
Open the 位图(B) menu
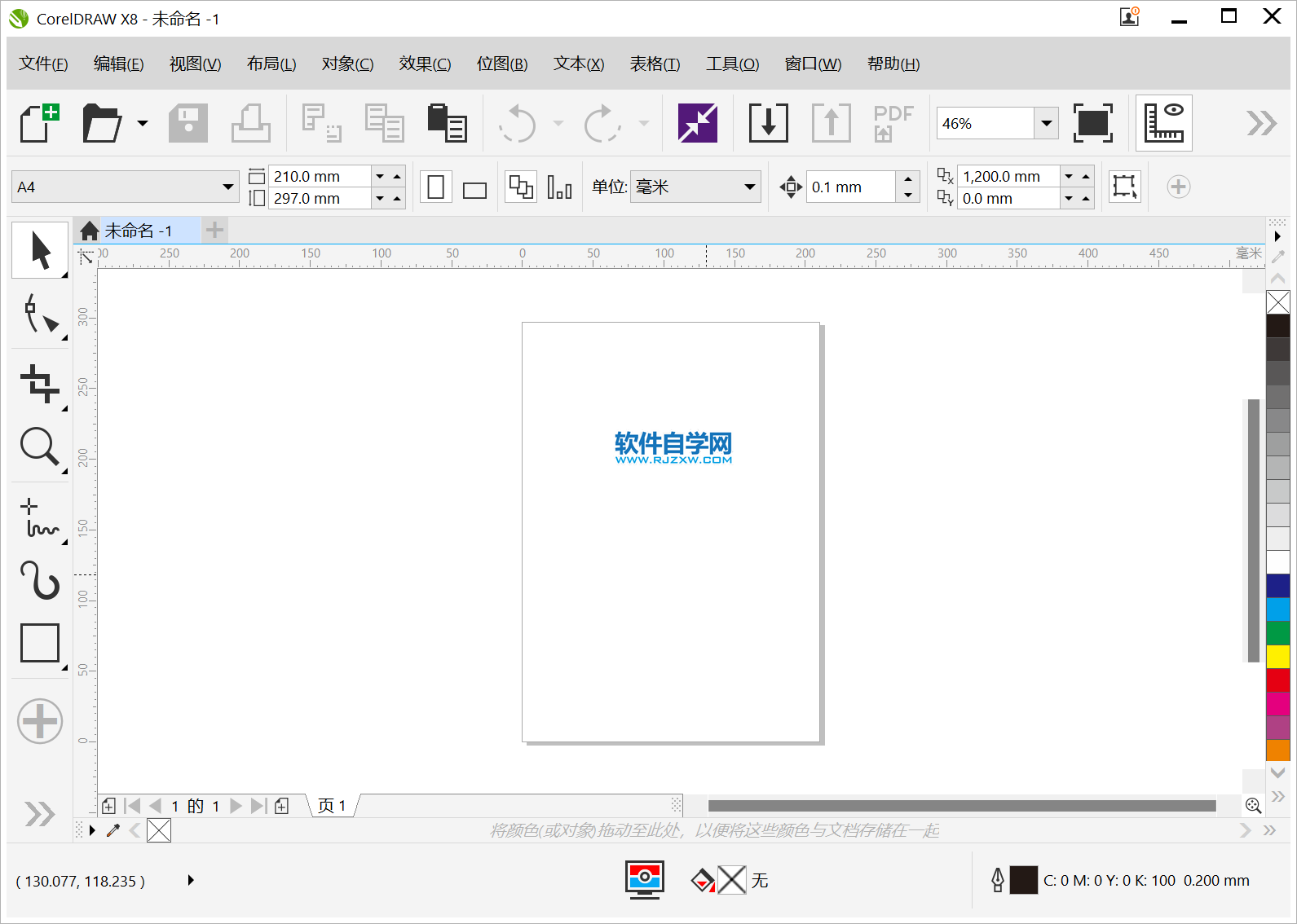(502, 64)
